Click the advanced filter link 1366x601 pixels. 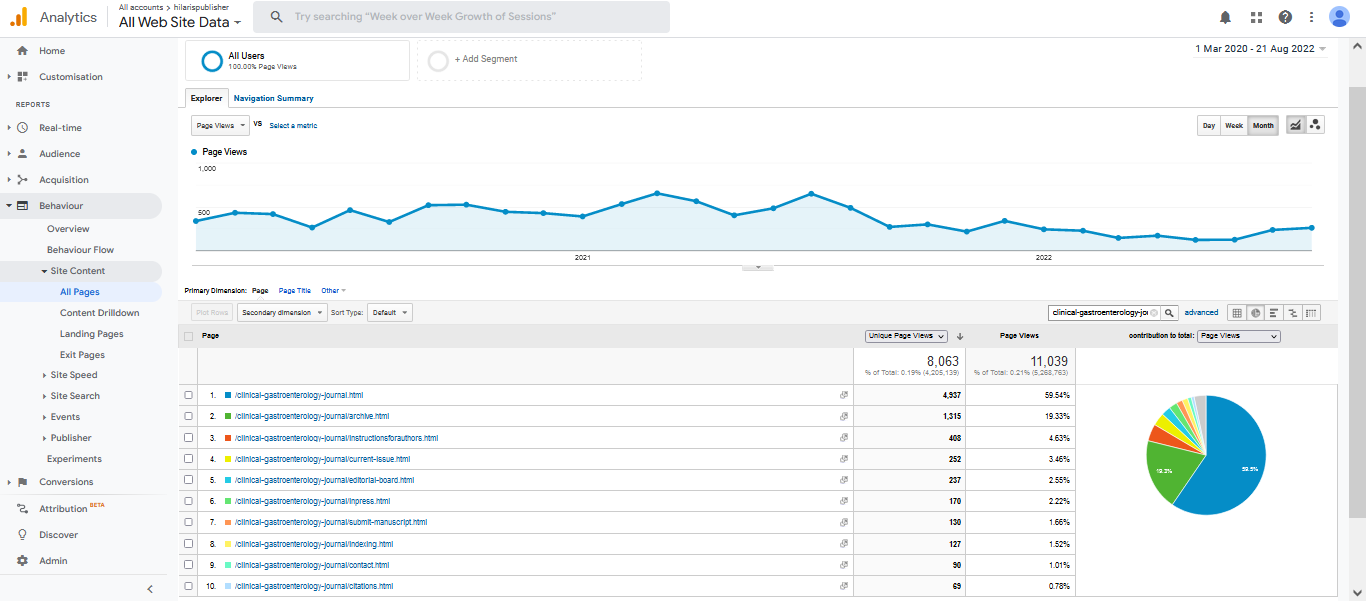tap(1201, 313)
